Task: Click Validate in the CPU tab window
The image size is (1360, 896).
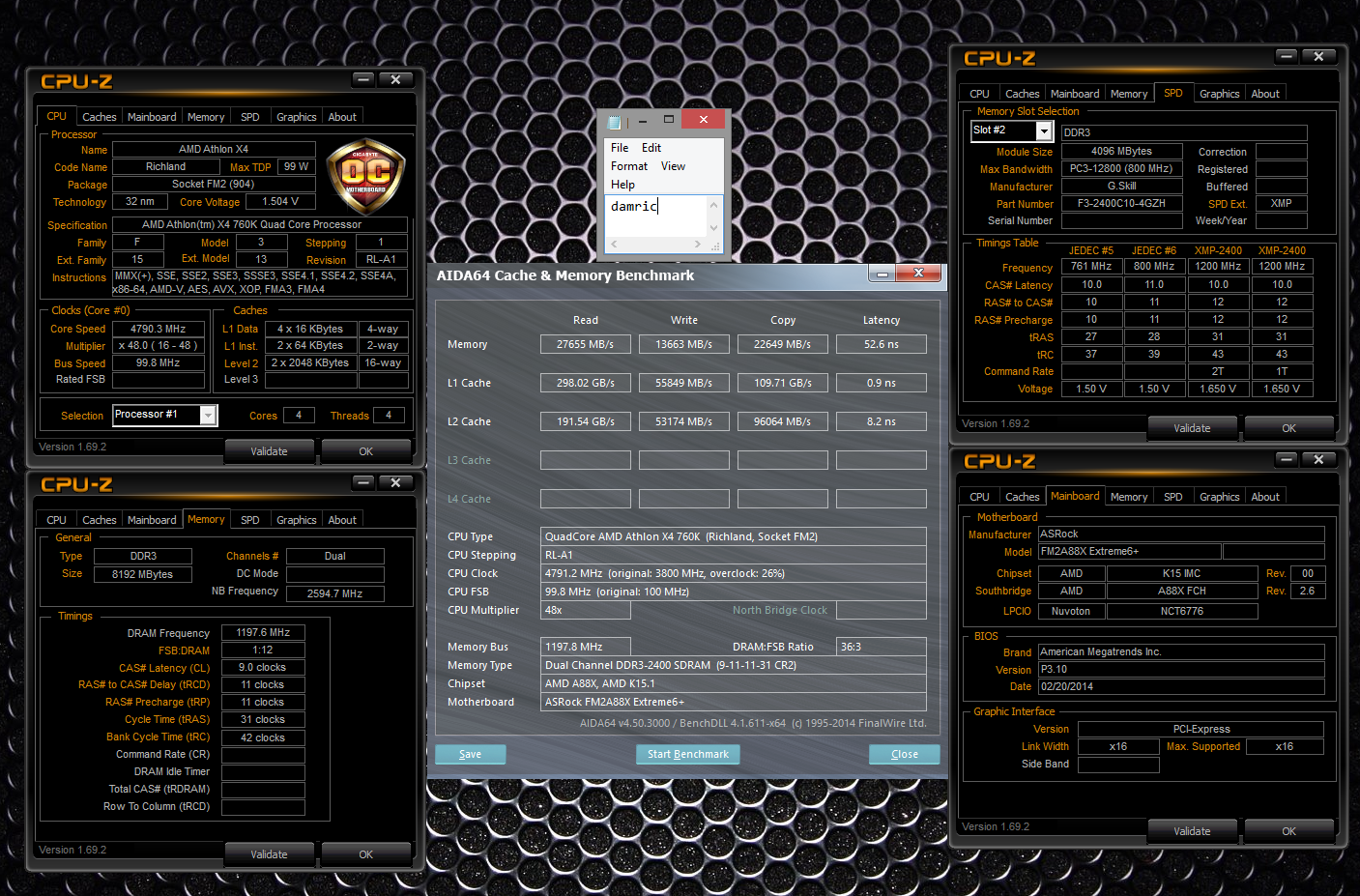Action: [x=269, y=451]
